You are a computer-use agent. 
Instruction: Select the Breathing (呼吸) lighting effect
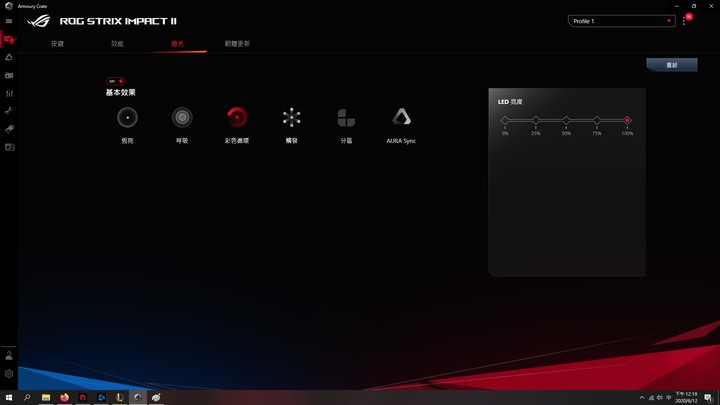182,118
